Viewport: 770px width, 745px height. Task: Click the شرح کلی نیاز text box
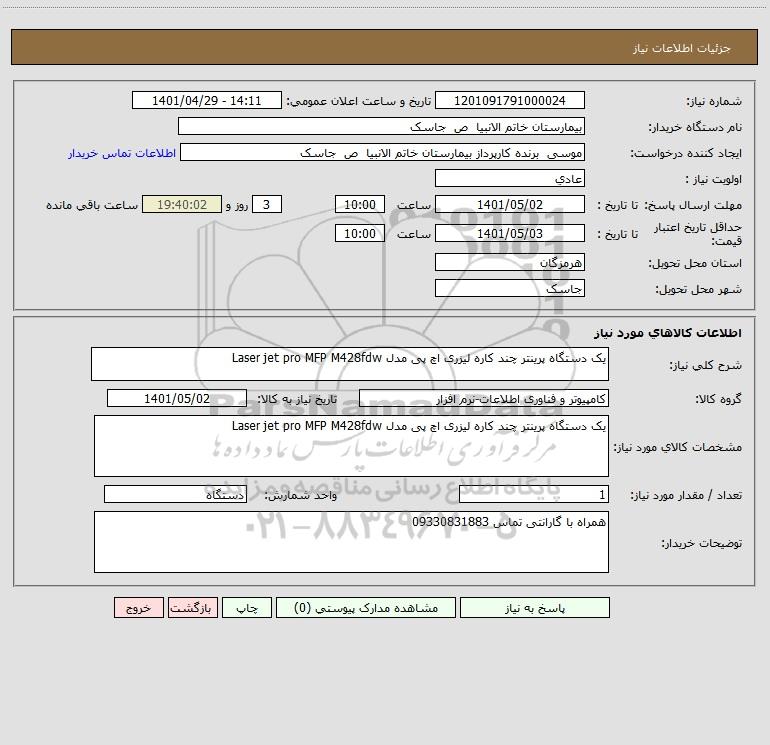[350, 364]
